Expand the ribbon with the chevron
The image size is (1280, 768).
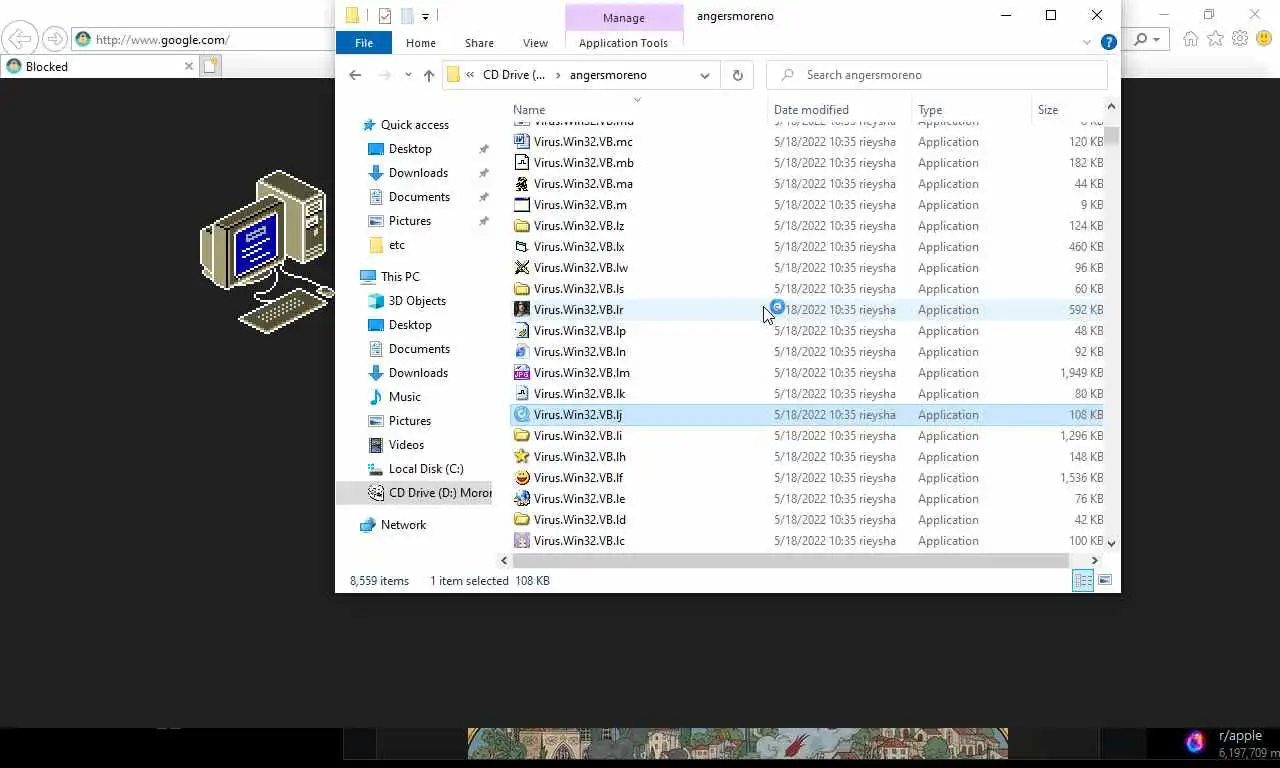coord(1087,43)
